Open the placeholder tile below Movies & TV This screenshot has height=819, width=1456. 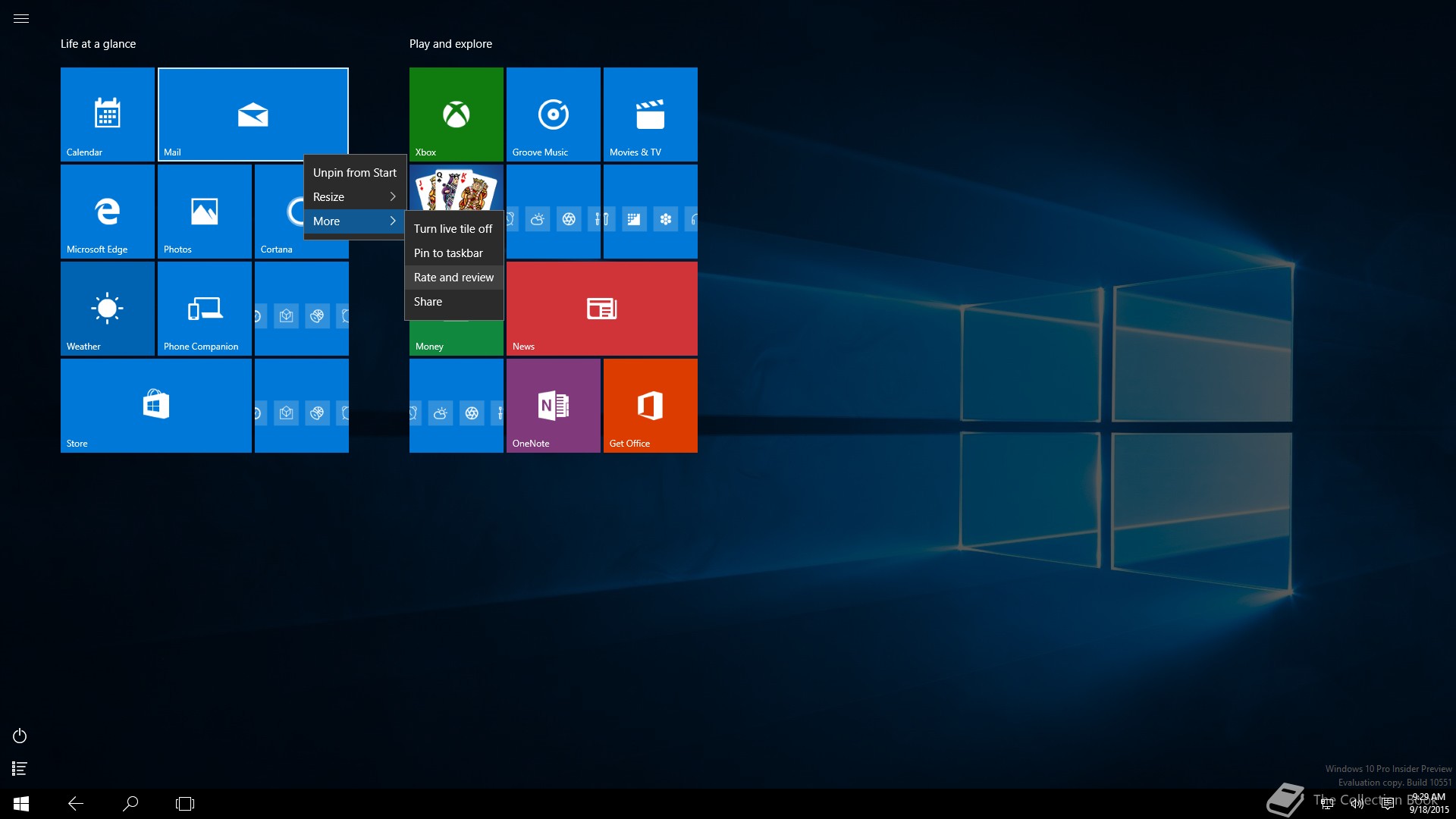pos(651,212)
